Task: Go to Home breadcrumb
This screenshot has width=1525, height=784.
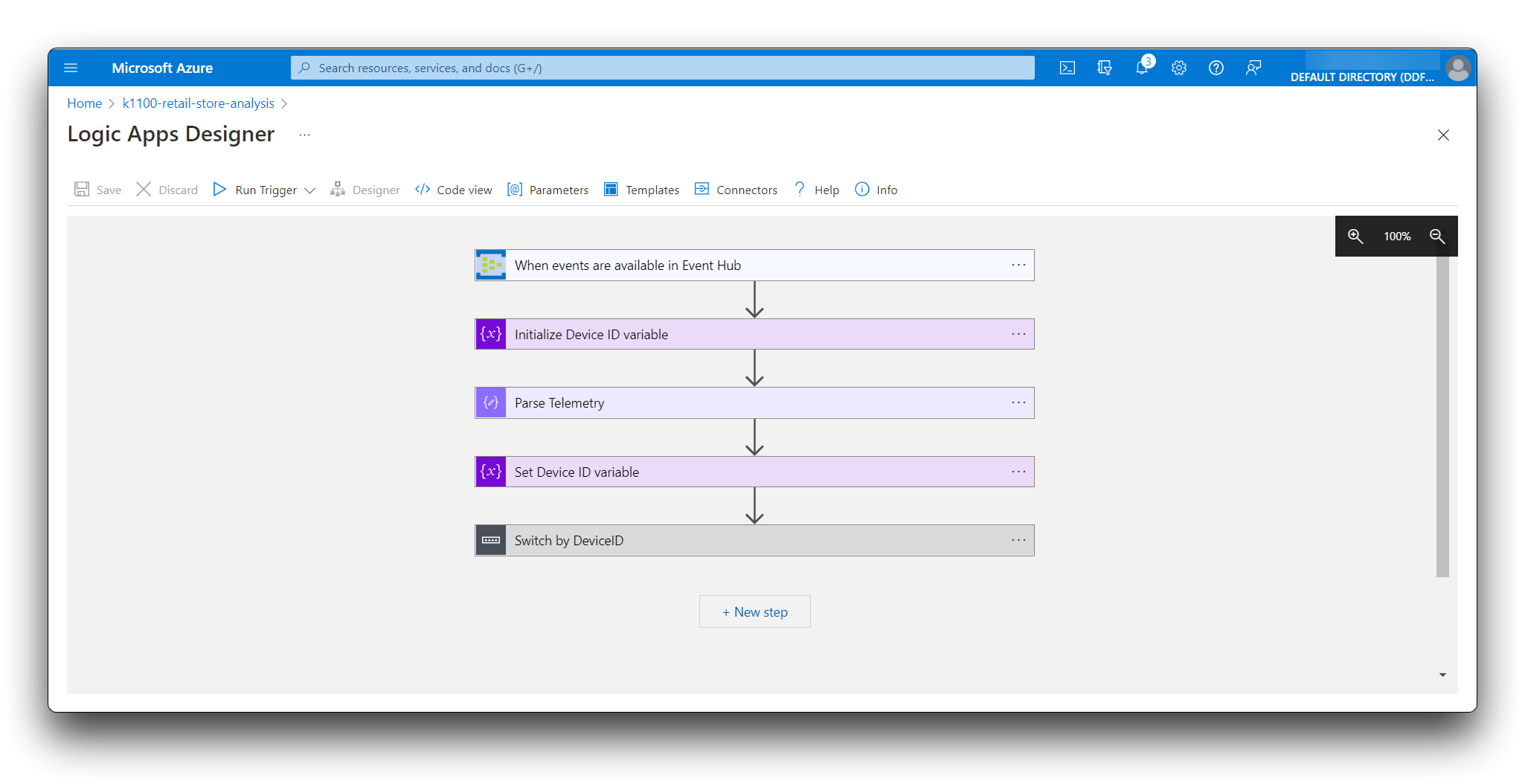Action: click(x=85, y=103)
